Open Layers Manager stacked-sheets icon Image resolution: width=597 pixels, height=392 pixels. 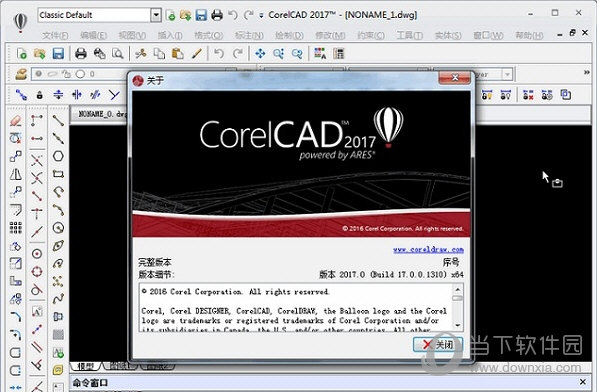(x=21, y=74)
